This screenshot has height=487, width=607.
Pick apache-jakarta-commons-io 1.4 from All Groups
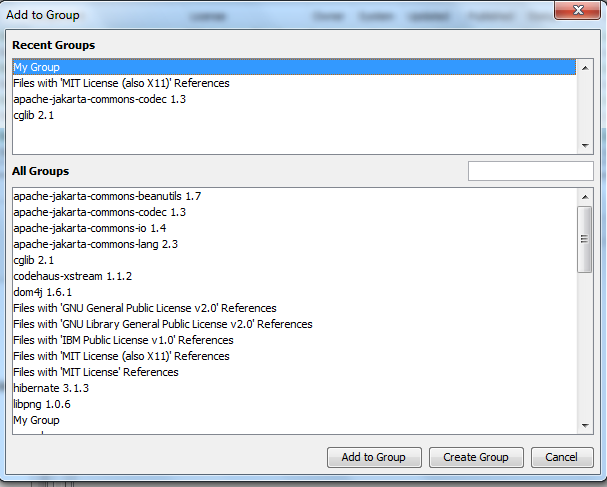(89, 228)
